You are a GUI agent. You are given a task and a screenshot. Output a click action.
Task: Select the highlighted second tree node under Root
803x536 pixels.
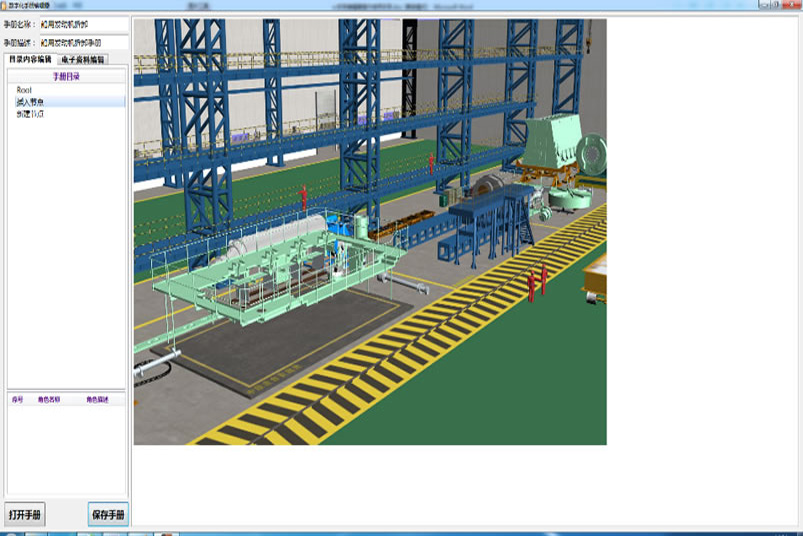(29, 102)
